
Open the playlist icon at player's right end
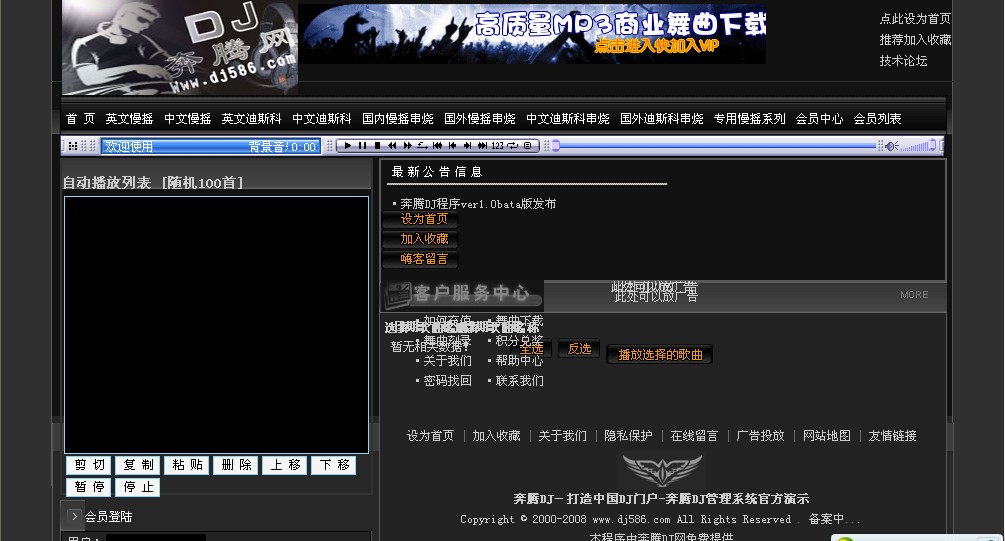tap(527, 146)
